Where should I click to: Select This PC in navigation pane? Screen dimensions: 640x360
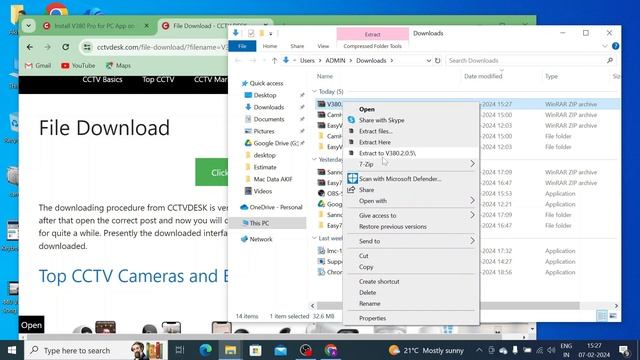pyautogui.click(x=259, y=223)
